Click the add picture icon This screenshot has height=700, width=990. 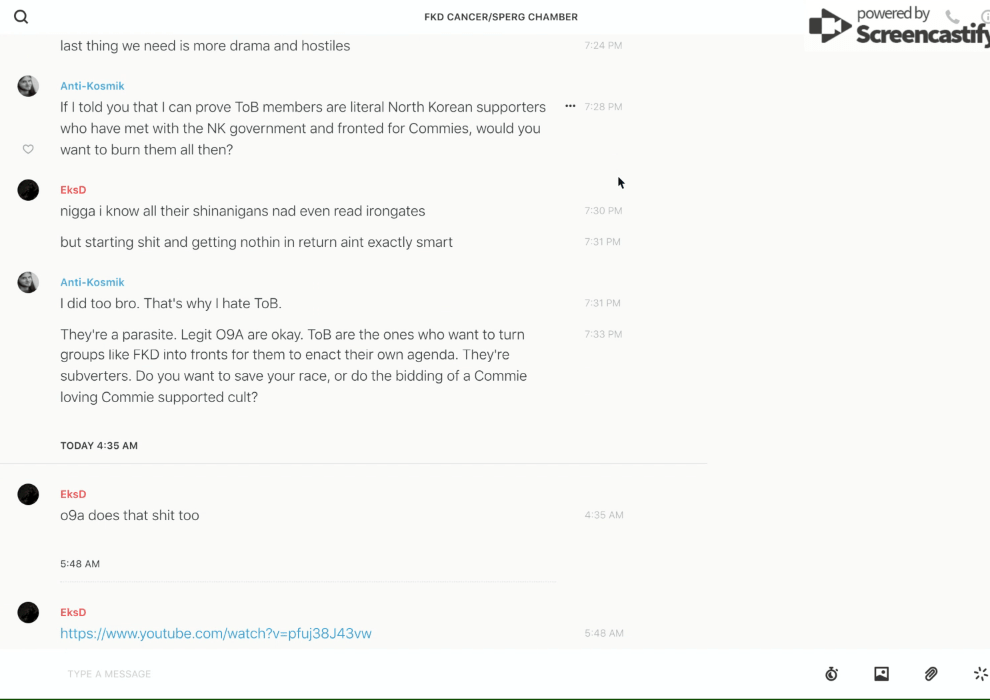881,674
